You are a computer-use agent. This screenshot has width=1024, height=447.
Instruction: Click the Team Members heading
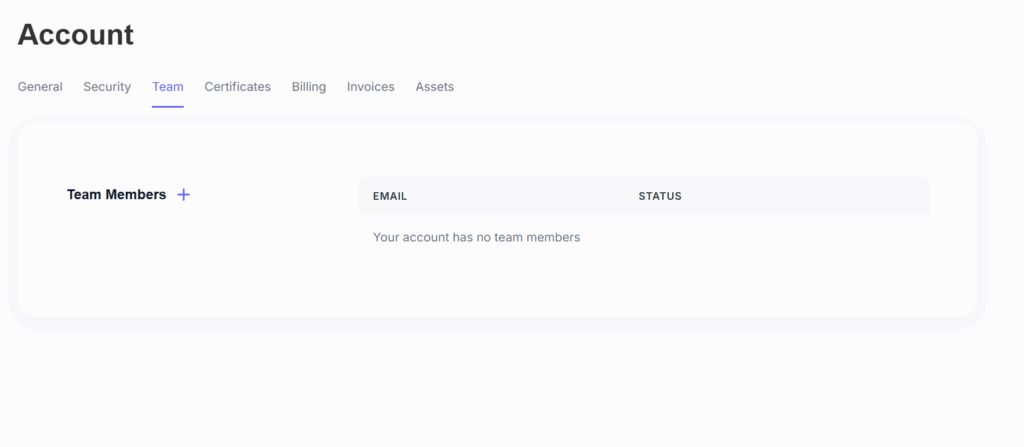click(x=116, y=195)
